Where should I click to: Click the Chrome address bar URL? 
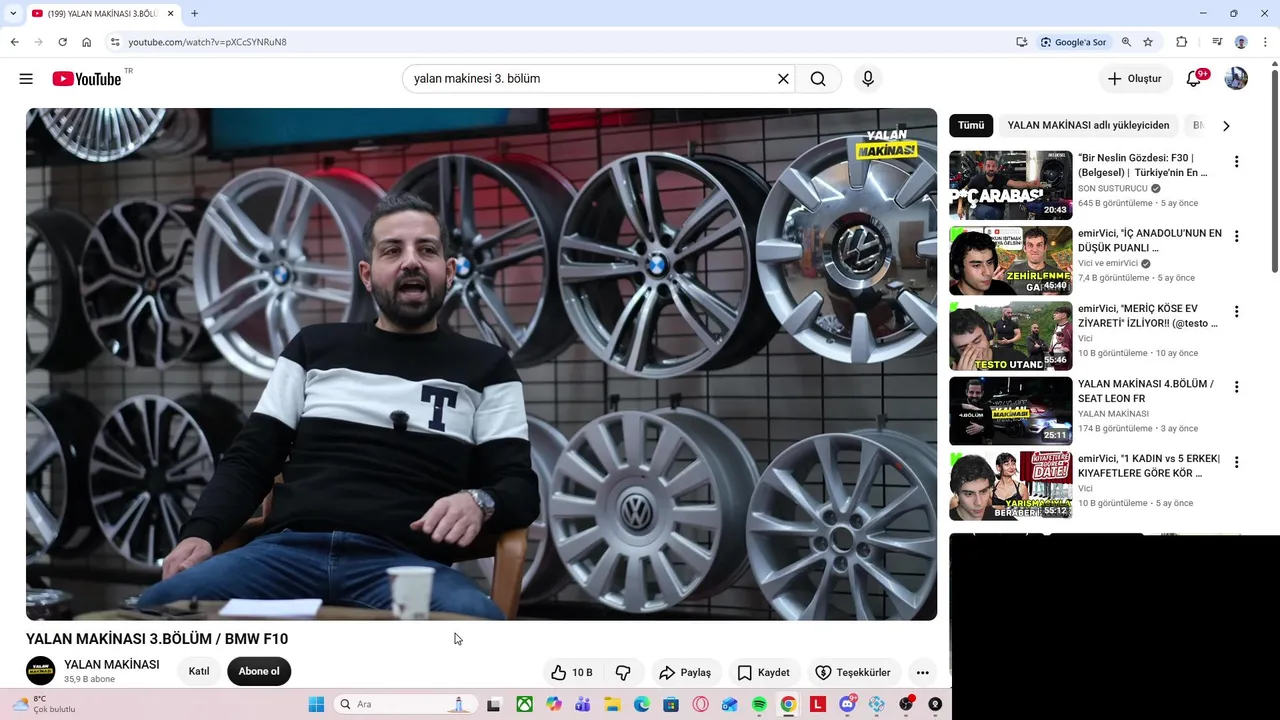tap(207, 42)
